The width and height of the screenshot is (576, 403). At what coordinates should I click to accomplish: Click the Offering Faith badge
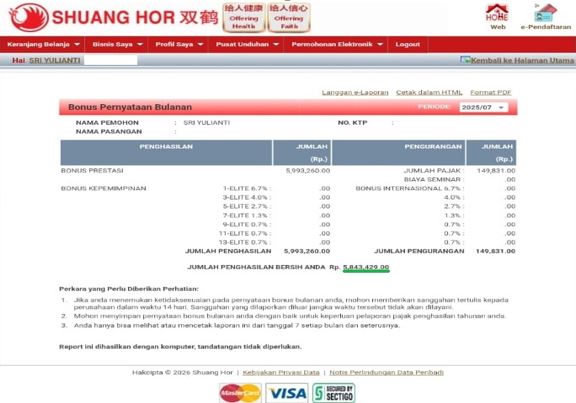pos(289,17)
